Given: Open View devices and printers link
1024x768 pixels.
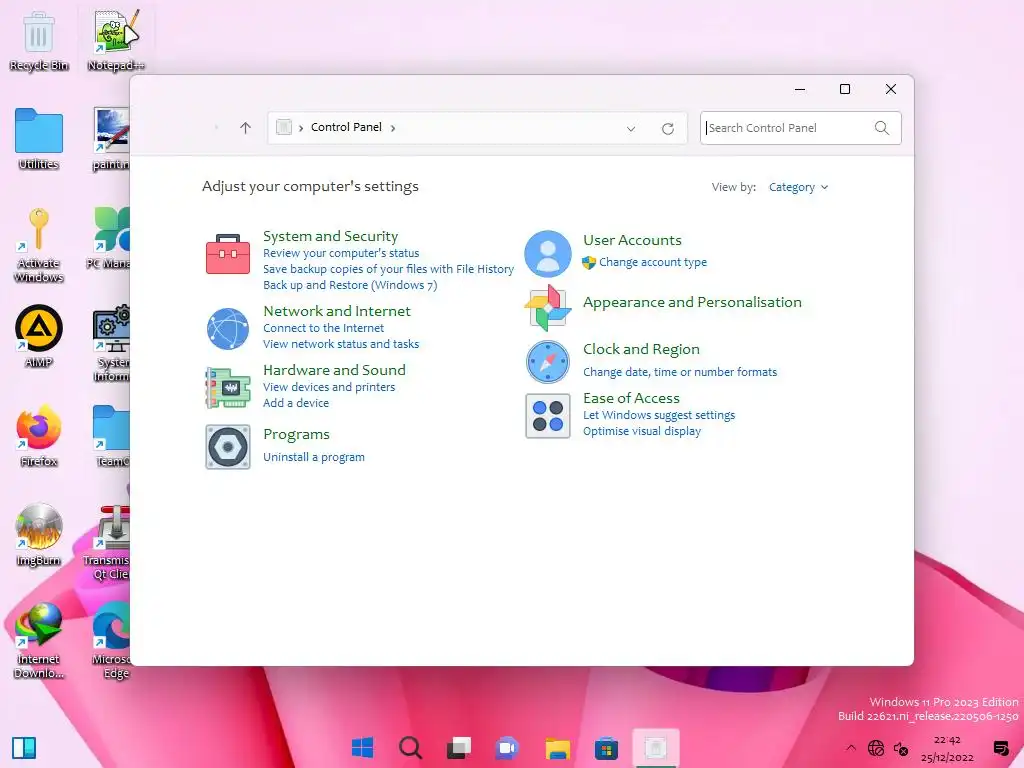Looking at the screenshot, I should (x=329, y=387).
